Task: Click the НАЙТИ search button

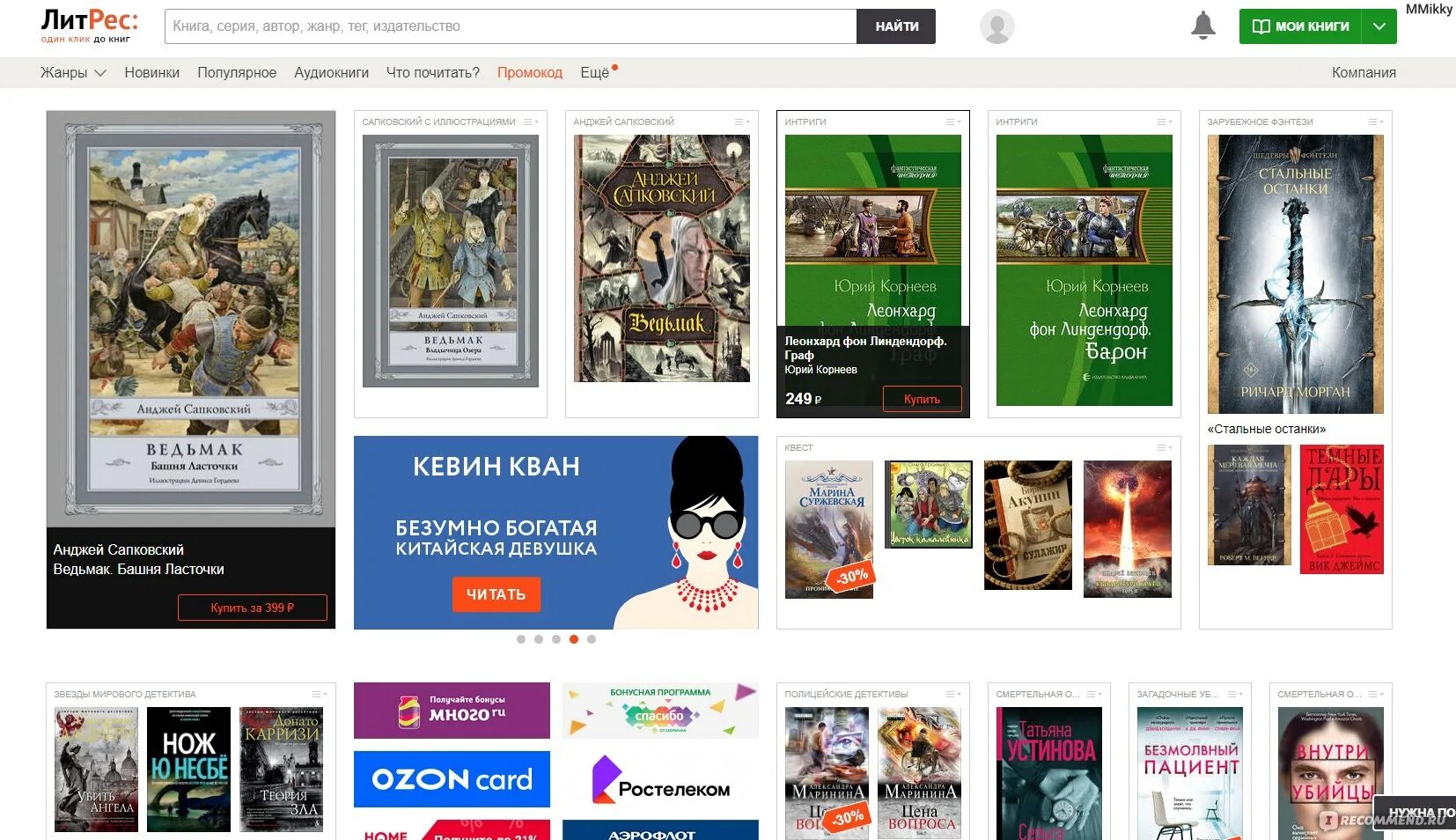Action: (896, 26)
